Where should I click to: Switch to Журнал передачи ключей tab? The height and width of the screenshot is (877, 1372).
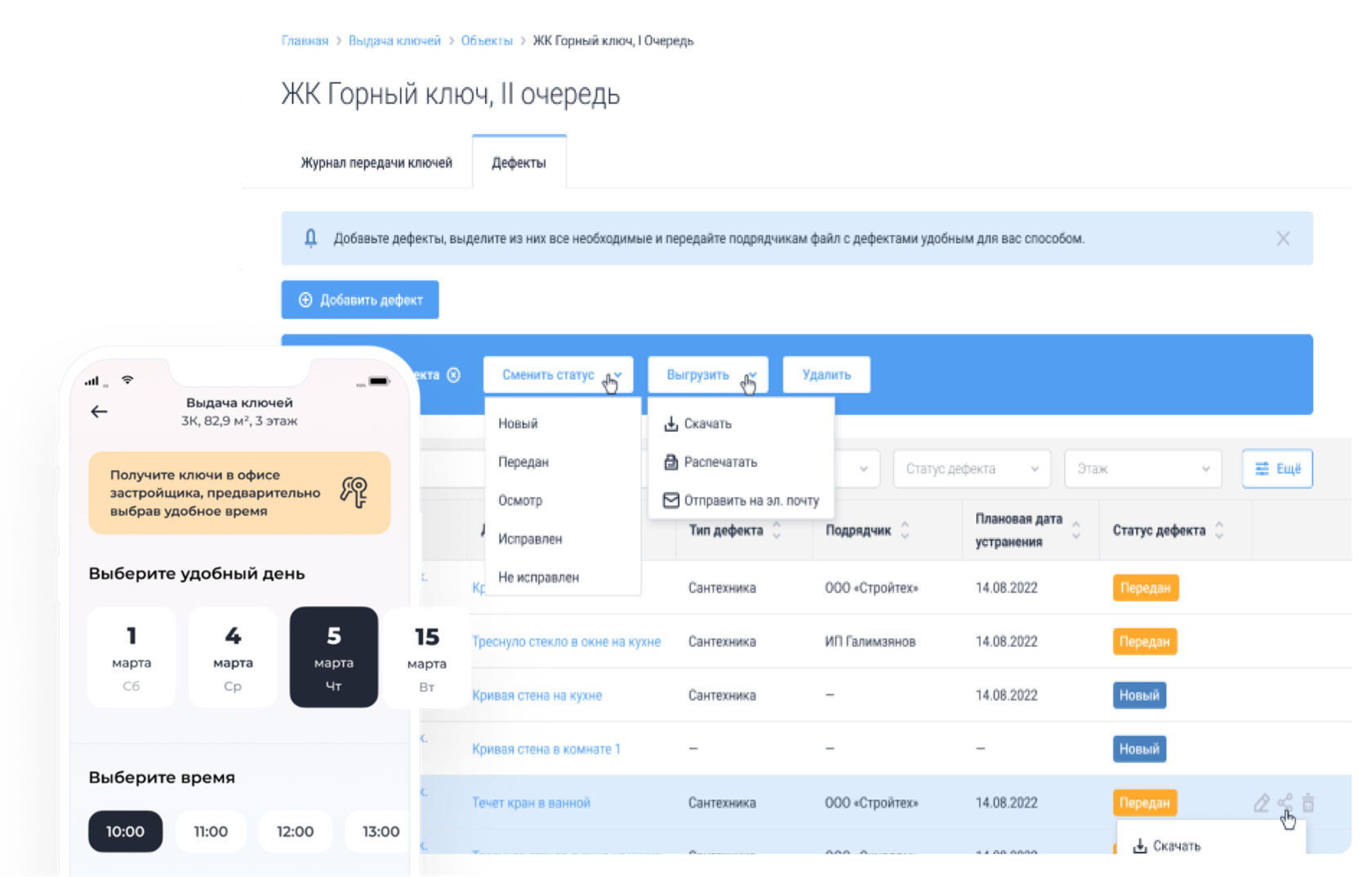pyautogui.click(x=376, y=162)
